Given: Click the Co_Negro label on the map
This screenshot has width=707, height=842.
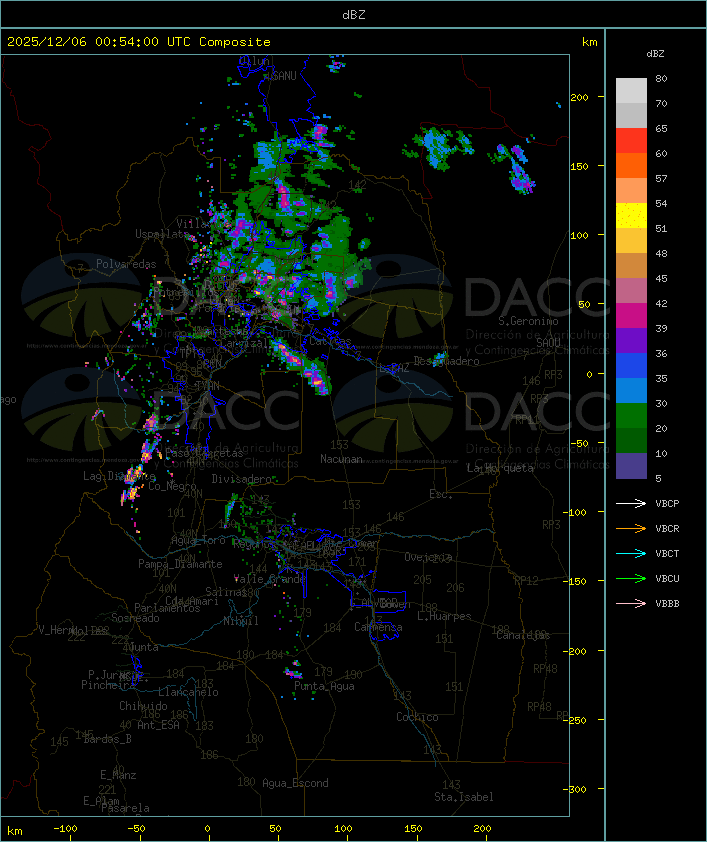Looking at the screenshot, I should [x=172, y=485].
